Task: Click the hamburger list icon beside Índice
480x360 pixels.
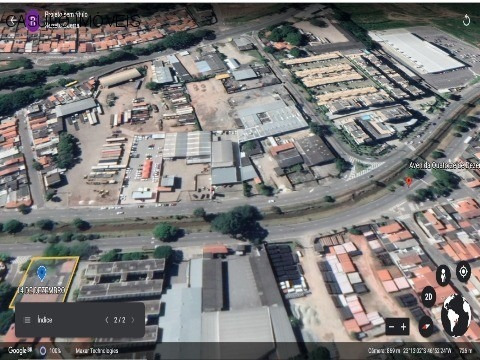Action: [x=27, y=320]
